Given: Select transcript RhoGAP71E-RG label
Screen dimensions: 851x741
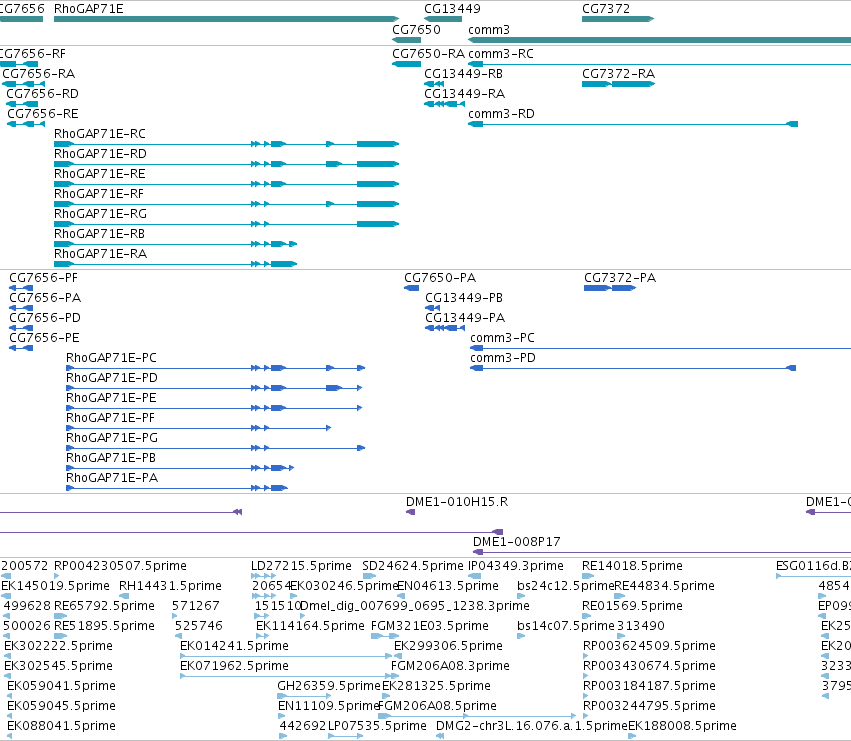Looking at the screenshot, I should pyautogui.click(x=100, y=214).
